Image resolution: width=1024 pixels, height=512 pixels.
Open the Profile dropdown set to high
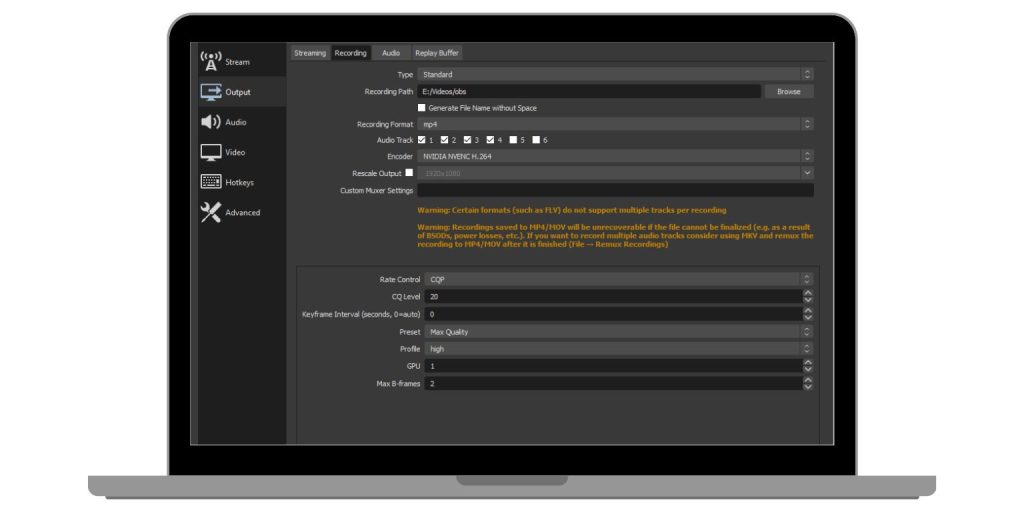(619, 349)
